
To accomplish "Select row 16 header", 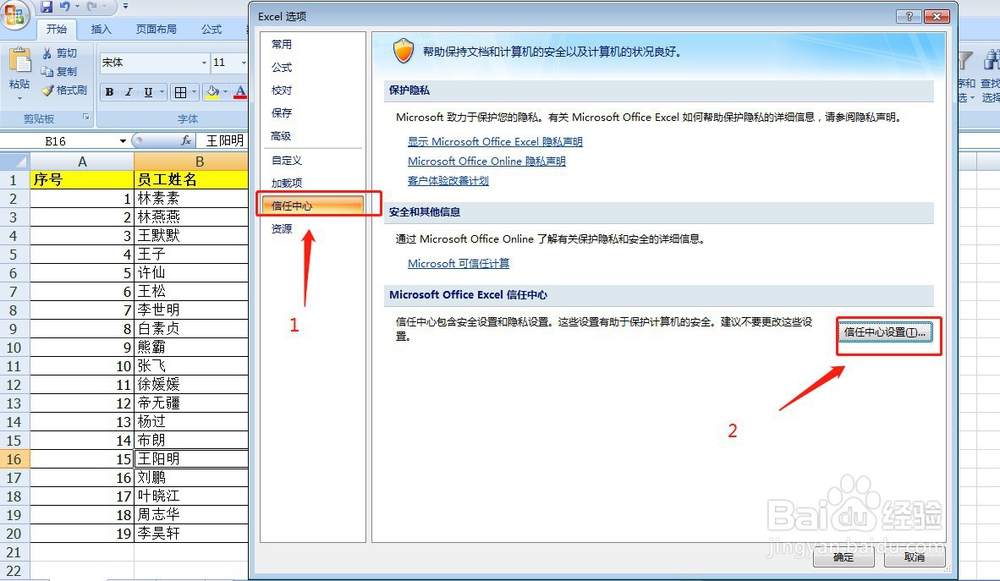I will (14, 459).
